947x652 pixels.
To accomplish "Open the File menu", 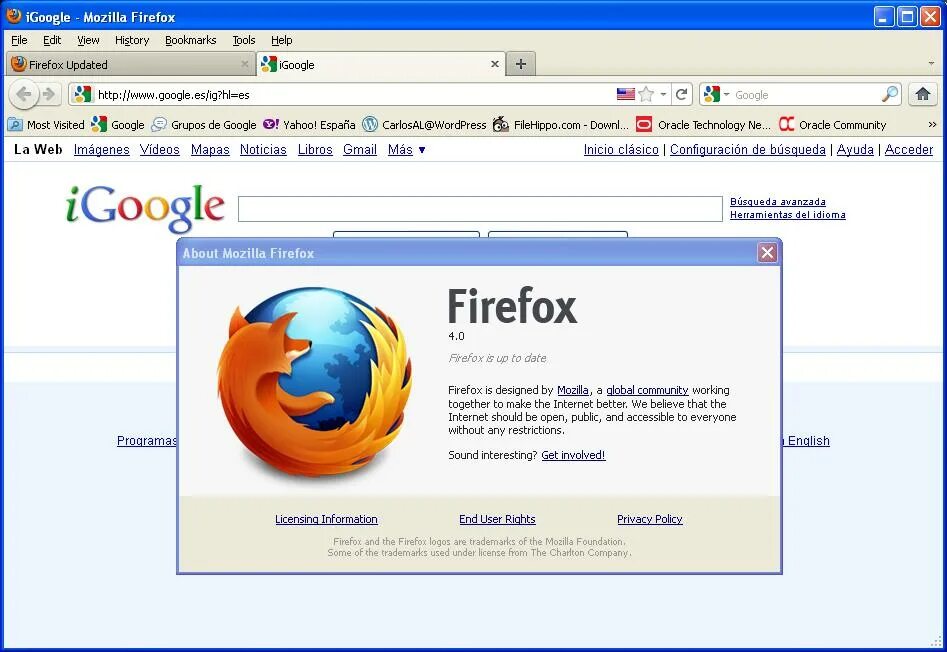I will click(x=19, y=40).
